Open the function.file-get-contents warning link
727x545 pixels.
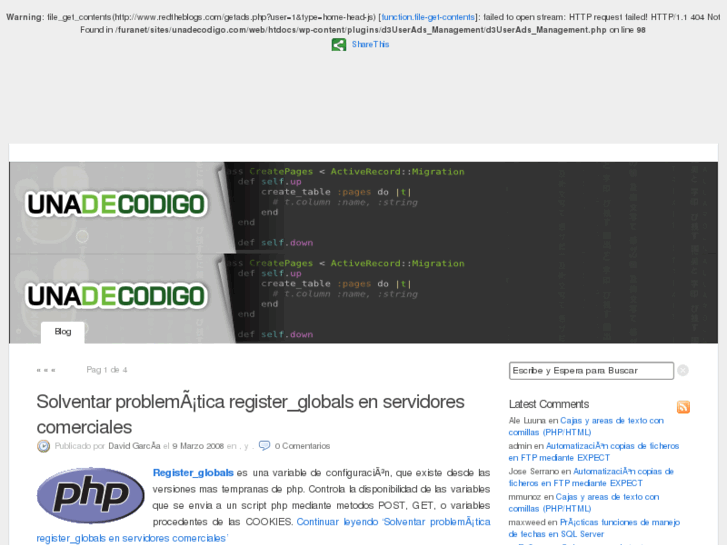428,17
